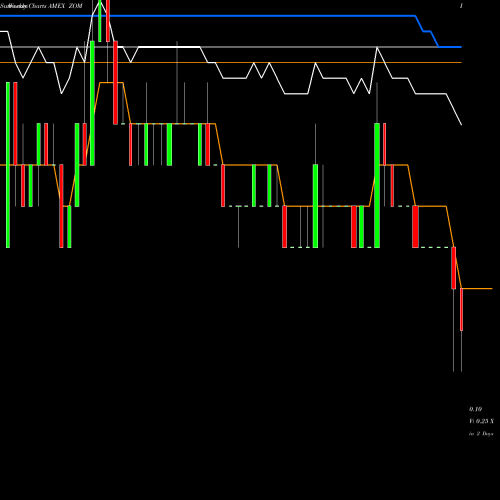
Task: Select the '0.10' price label
Action: pos(475,409)
